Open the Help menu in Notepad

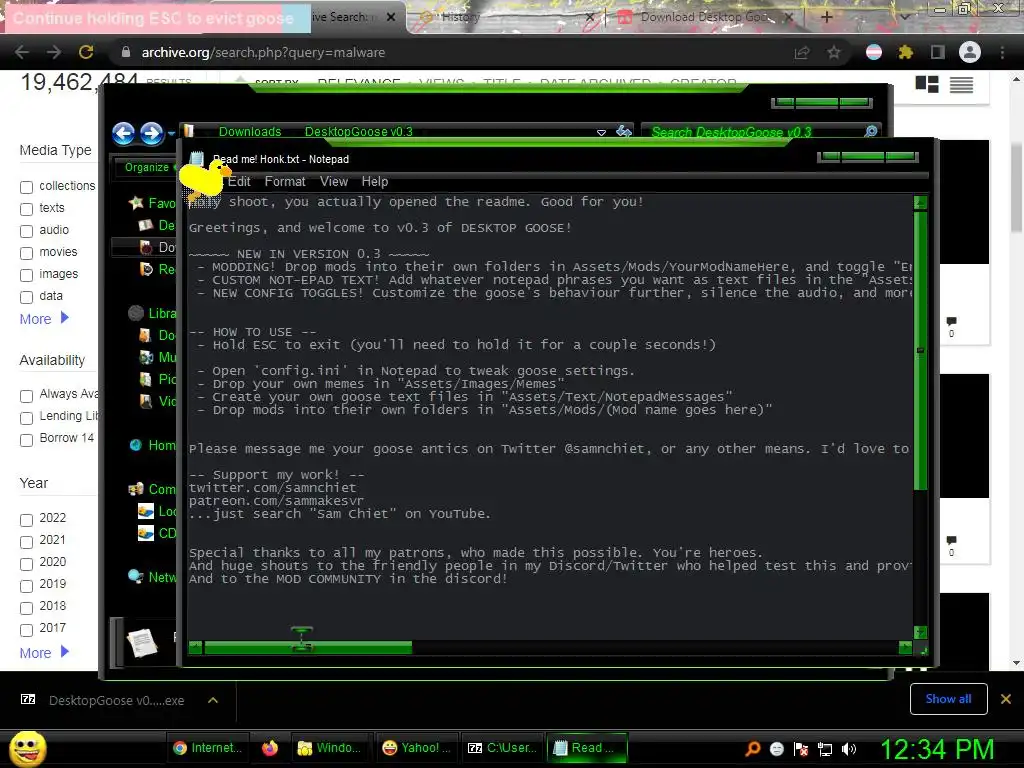(x=375, y=182)
